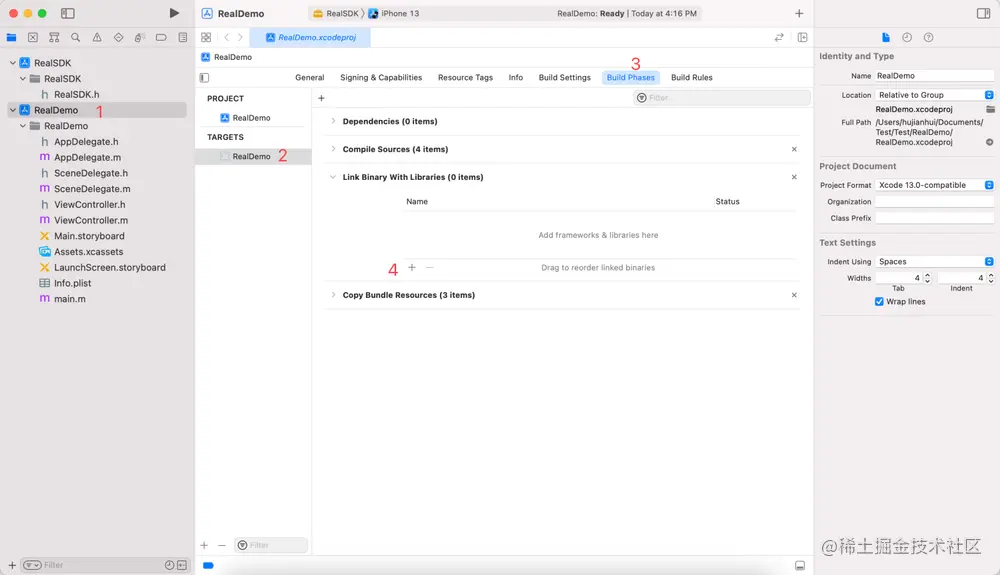Adjust the Tab width stepper
1000x575 pixels.
[927, 278]
